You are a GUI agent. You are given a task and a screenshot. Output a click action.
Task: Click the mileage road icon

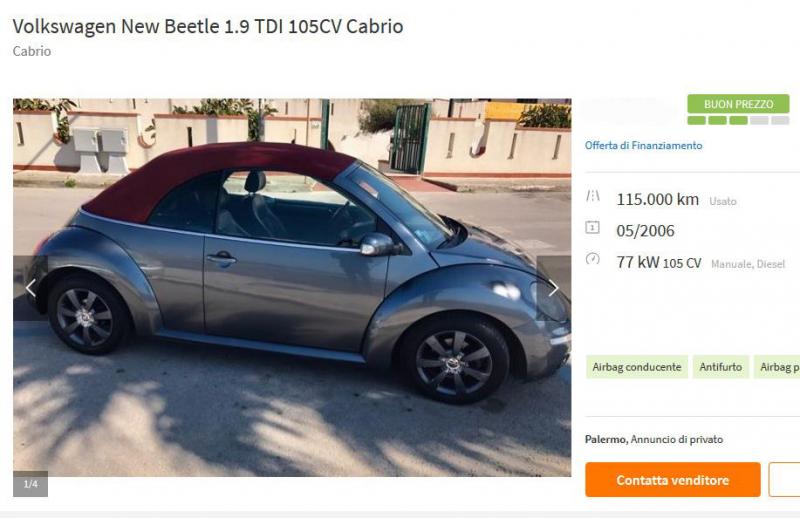[x=592, y=195]
